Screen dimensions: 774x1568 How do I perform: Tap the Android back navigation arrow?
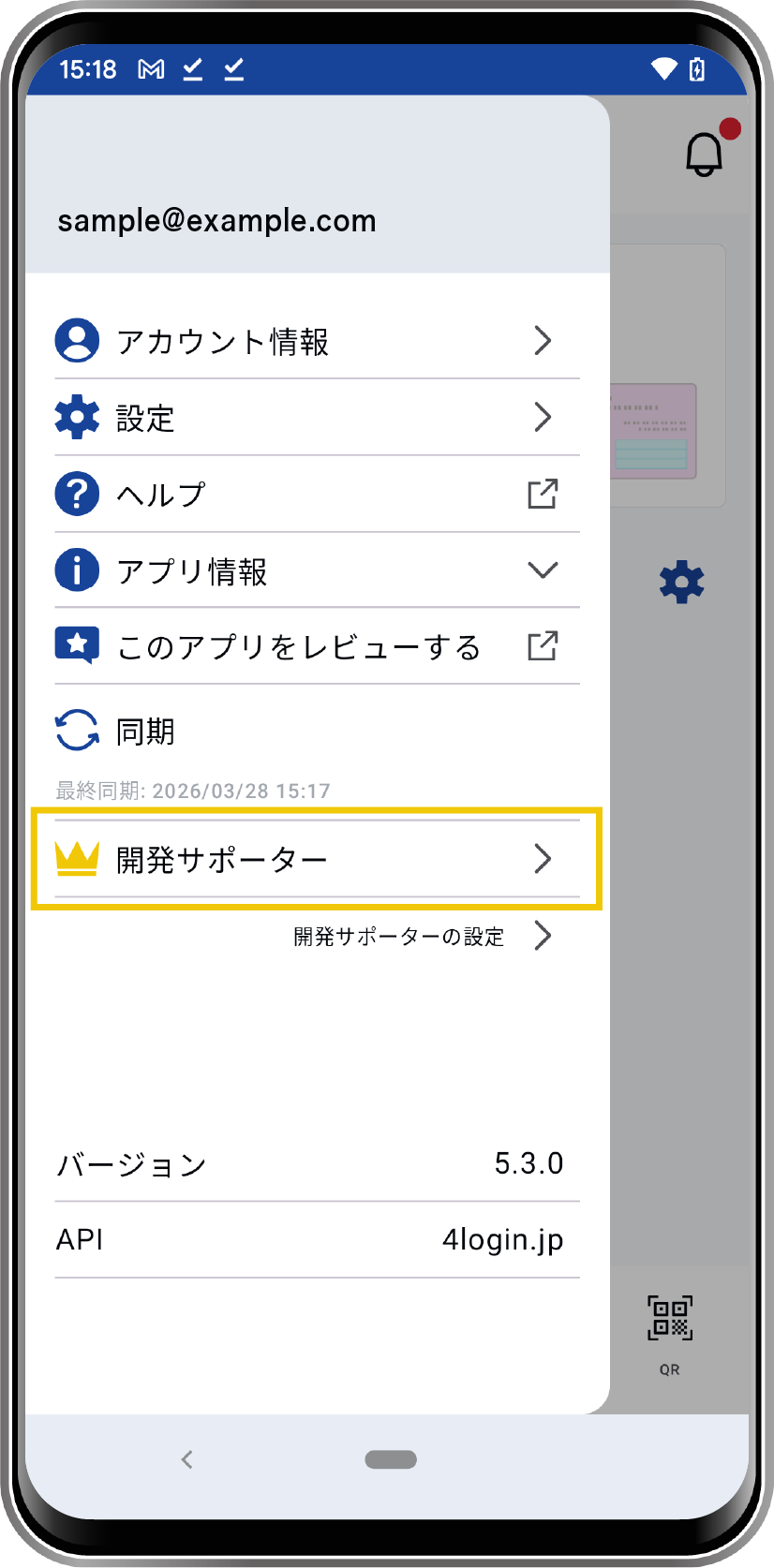click(x=187, y=1459)
